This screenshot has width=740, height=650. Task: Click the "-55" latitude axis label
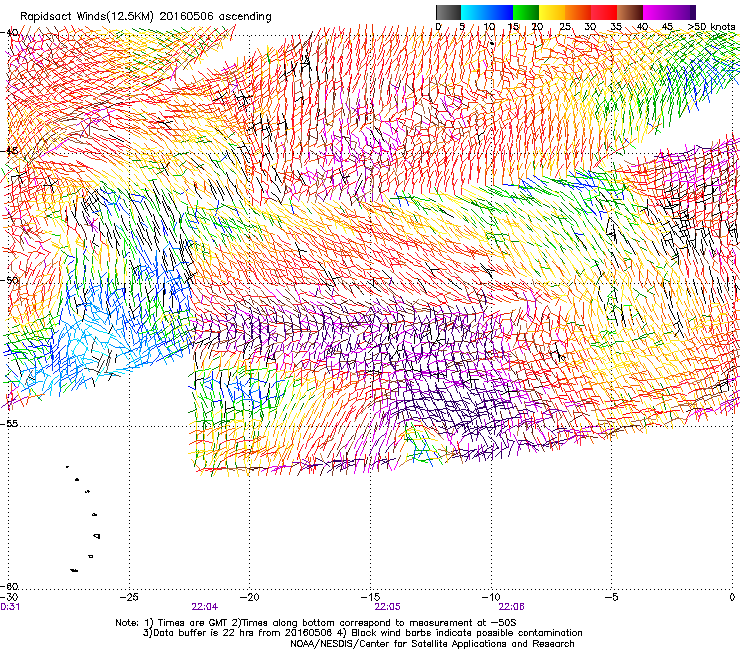click(x=10, y=423)
